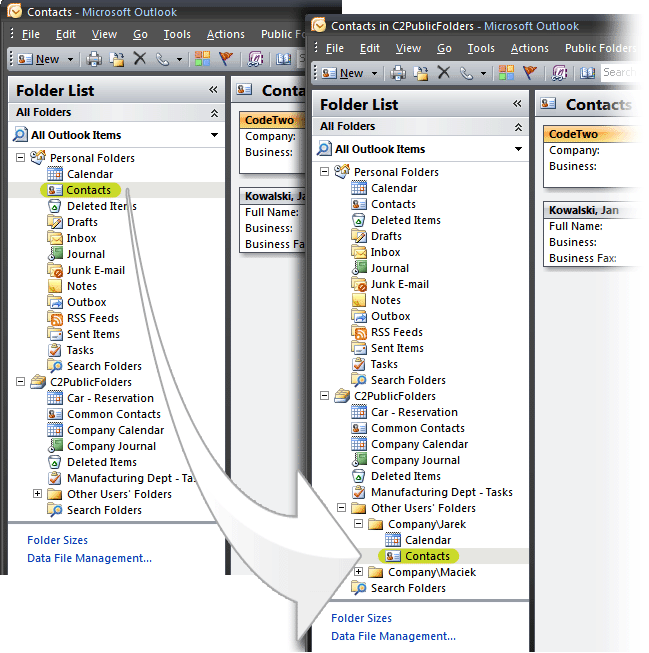
Task: Open View menu in back Contacts window
Action: tap(104, 34)
